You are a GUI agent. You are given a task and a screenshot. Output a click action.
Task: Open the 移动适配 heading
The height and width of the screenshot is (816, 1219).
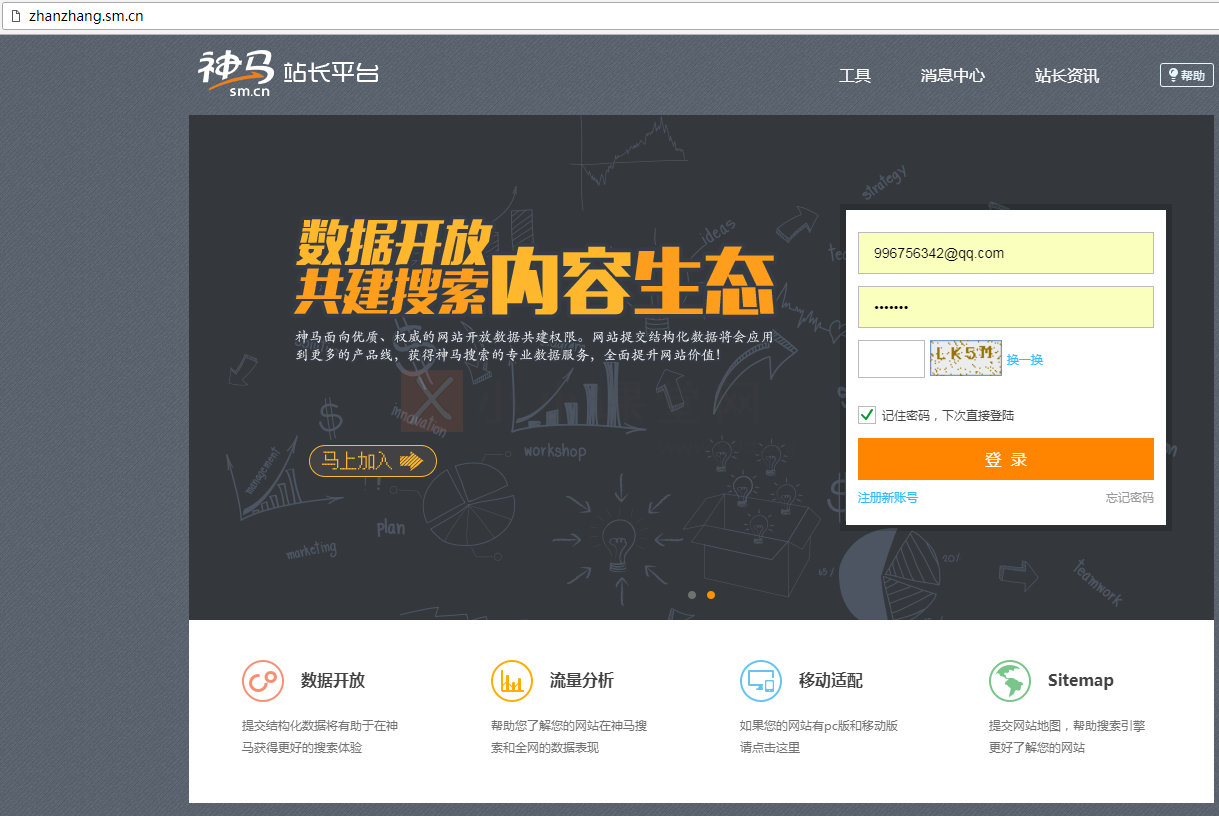click(831, 681)
